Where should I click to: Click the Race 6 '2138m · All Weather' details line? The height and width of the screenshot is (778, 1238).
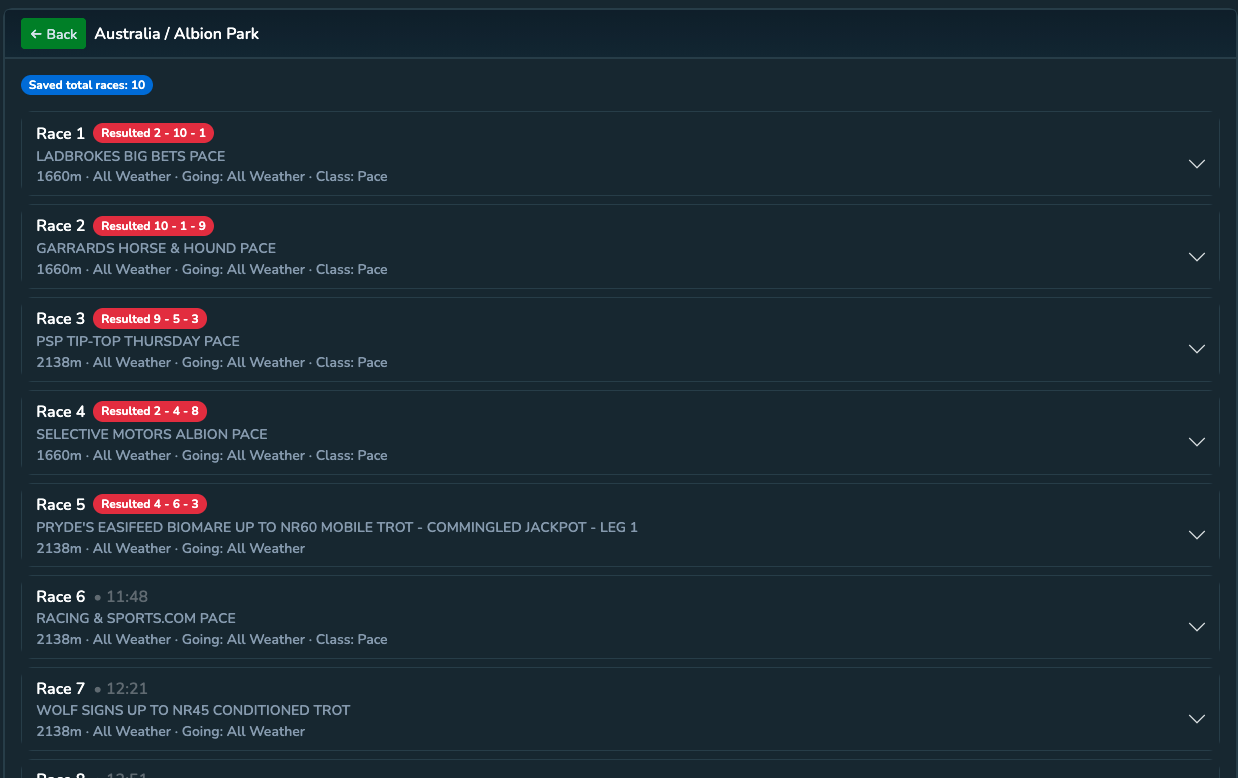pyautogui.click(x=212, y=639)
